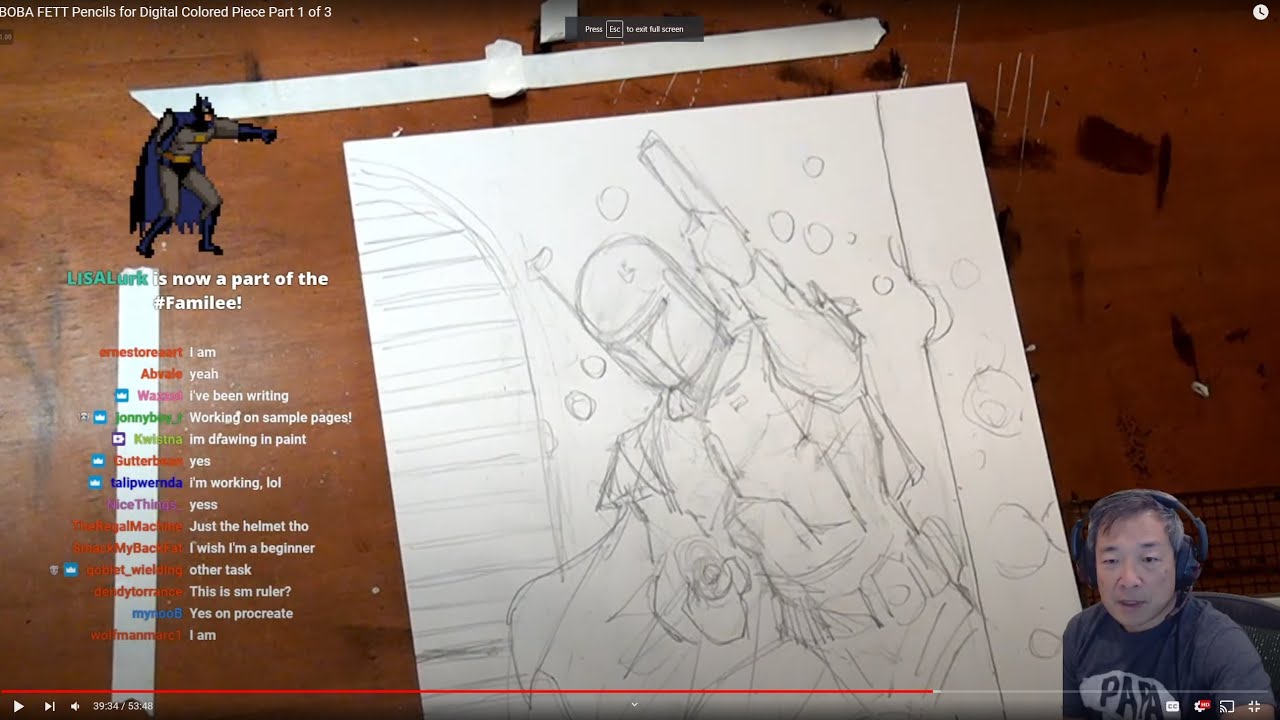
Task: Mute the video with the speaker icon
Action: (x=75, y=706)
